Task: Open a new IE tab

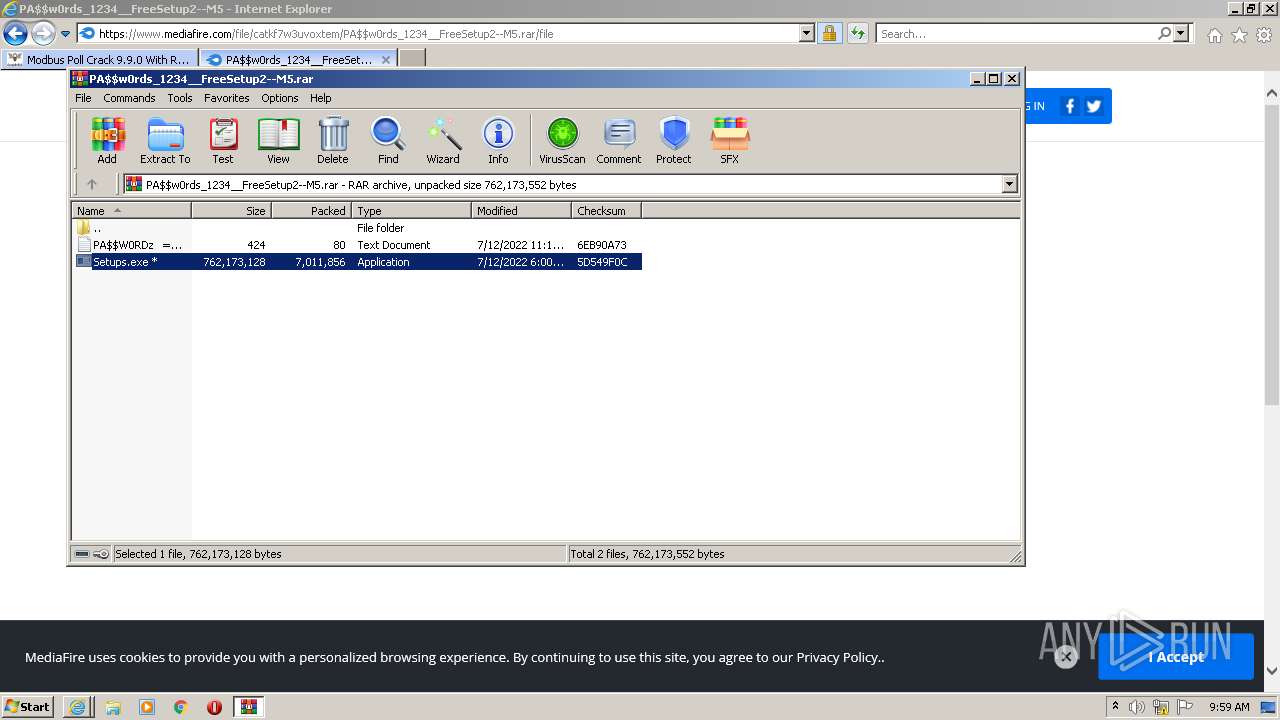Action: [412, 59]
